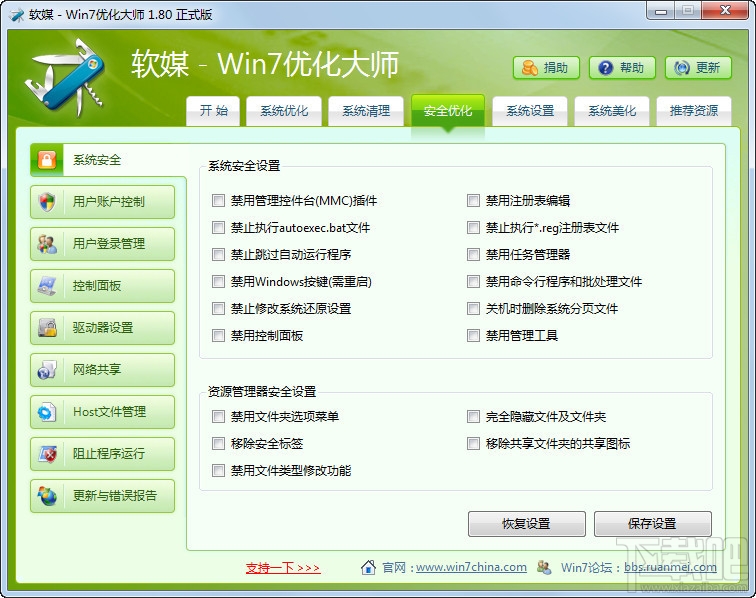Click the red shield icon for 阻止程序运行
The image size is (756, 598).
pyautogui.click(x=47, y=453)
